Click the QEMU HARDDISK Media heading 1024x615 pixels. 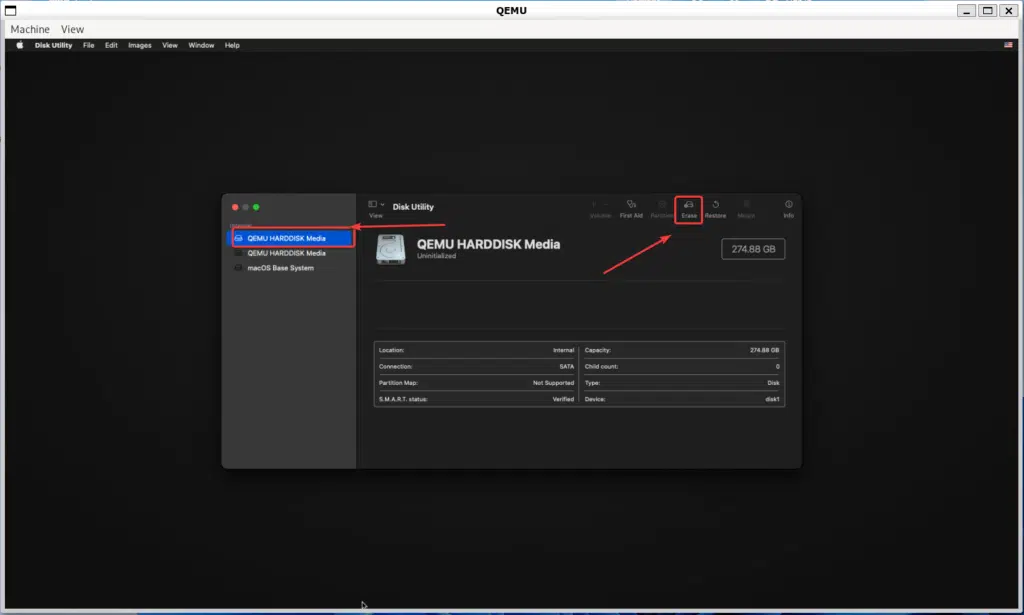tap(488, 244)
